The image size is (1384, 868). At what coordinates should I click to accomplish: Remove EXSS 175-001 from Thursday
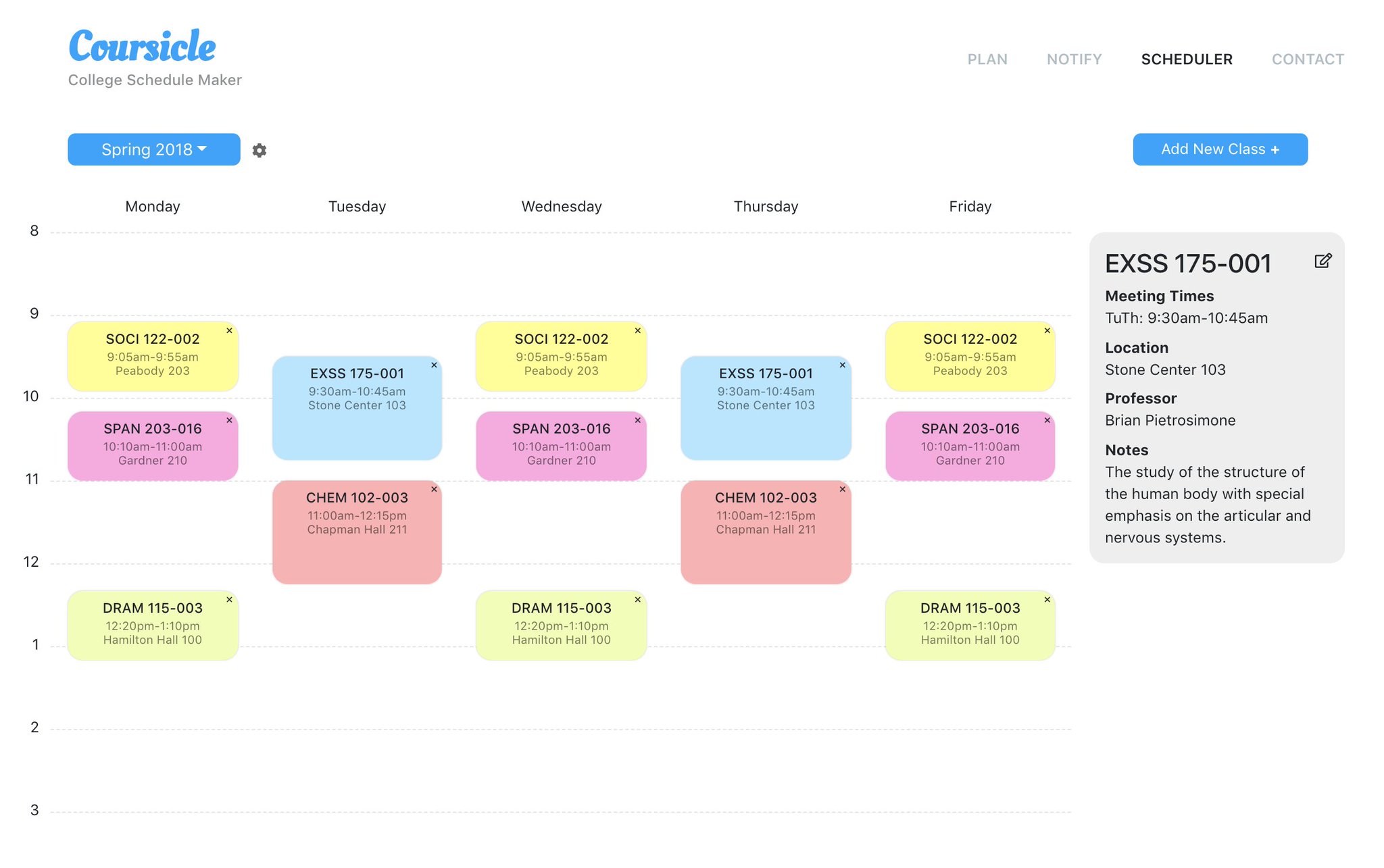click(x=843, y=365)
